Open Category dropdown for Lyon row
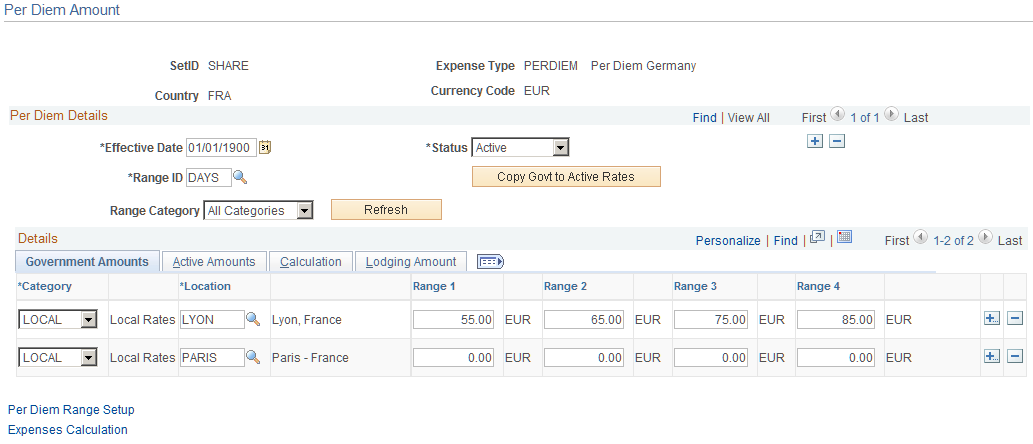Screen dimensions: 1033x444 pyautogui.click(x=88, y=319)
